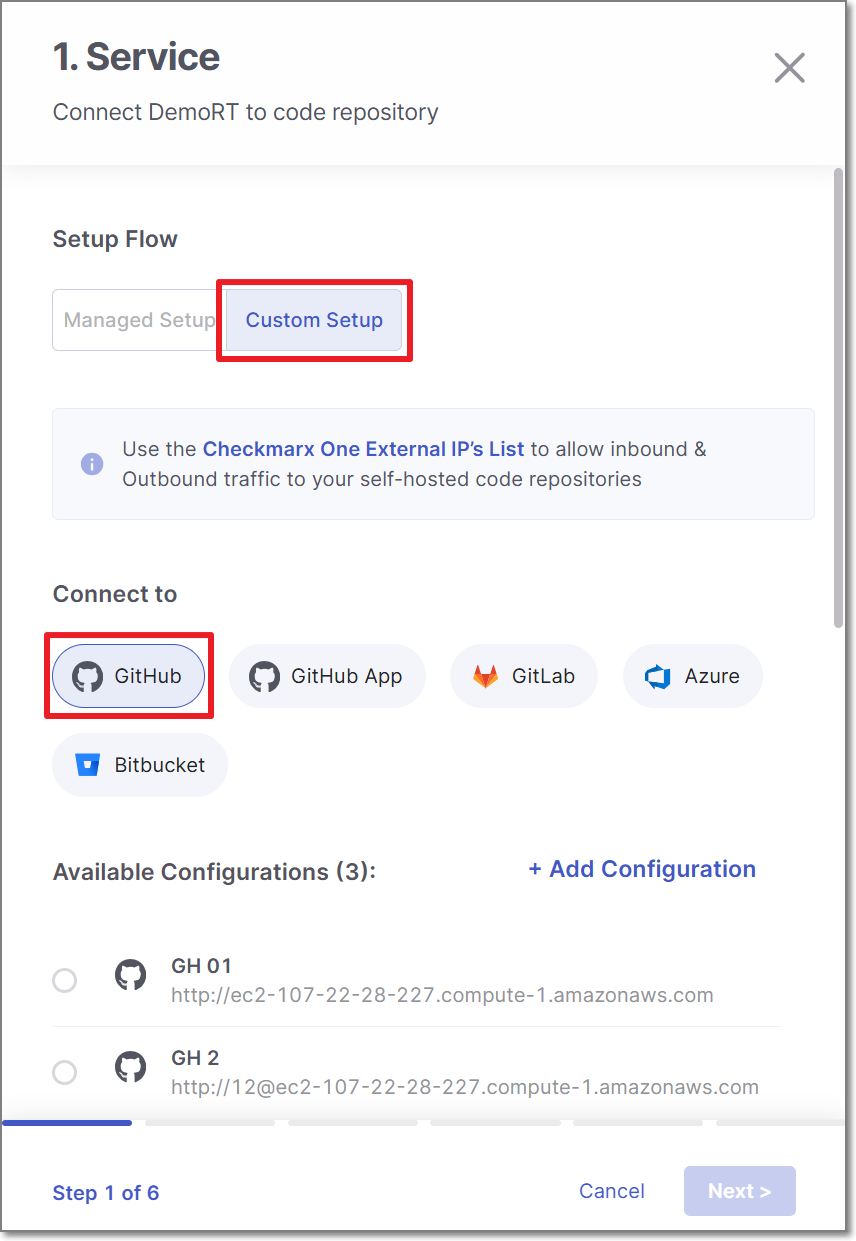Viewport: 856px width, 1241px height.
Task: Click the GitHub App octocat icon
Action: [264, 676]
